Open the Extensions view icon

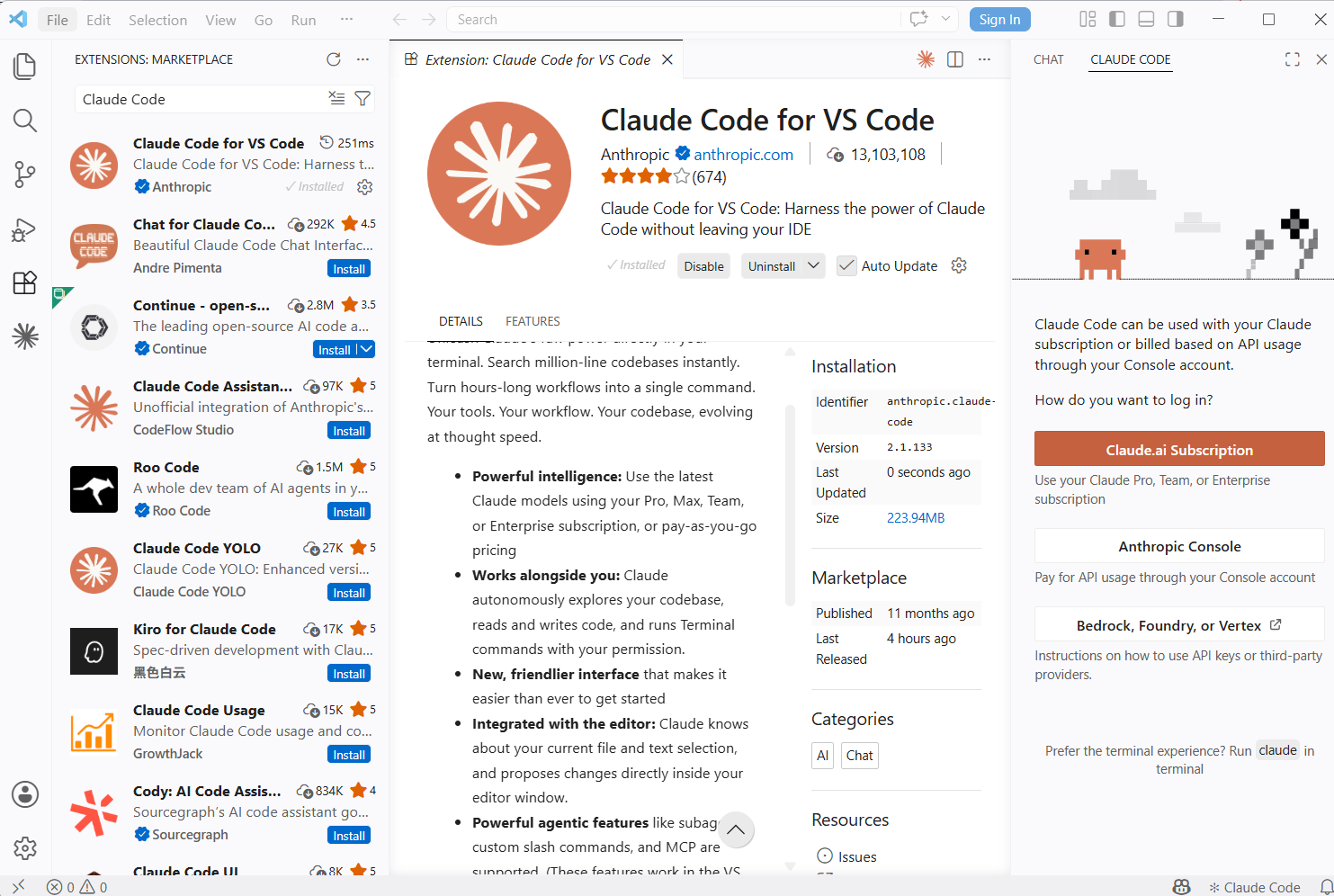(x=25, y=282)
